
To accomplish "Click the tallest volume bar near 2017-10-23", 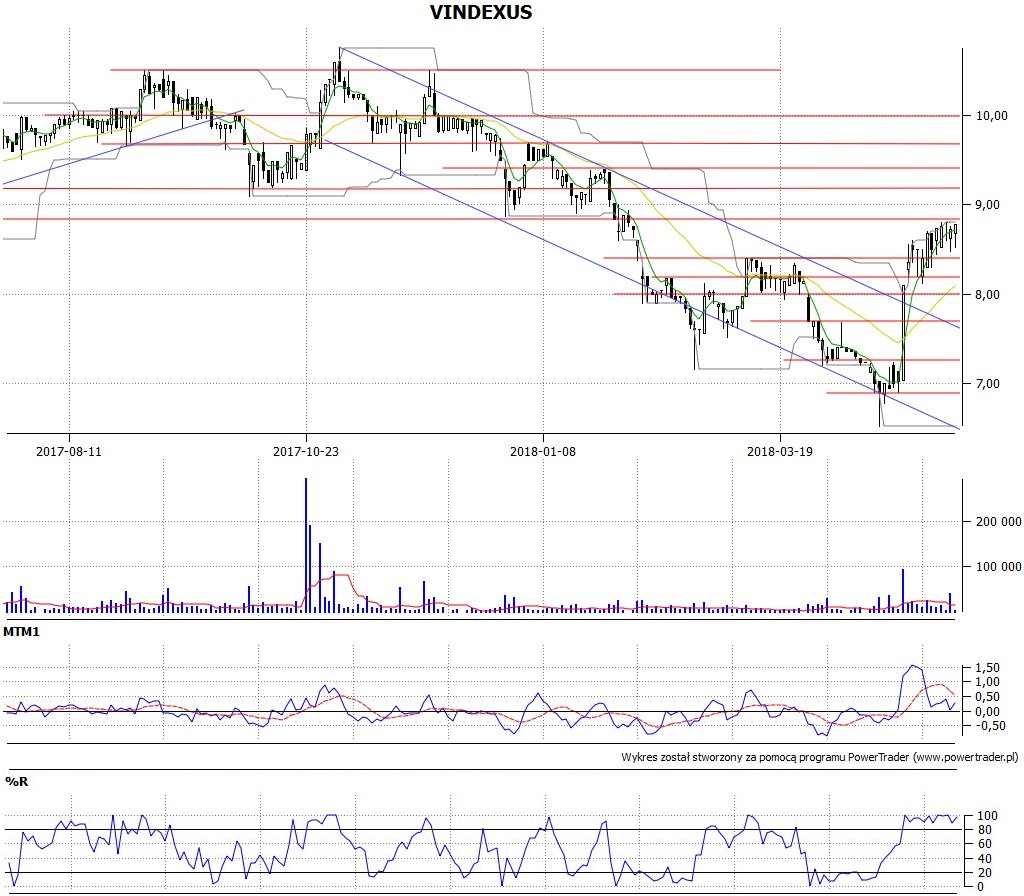I will pos(306,545).
